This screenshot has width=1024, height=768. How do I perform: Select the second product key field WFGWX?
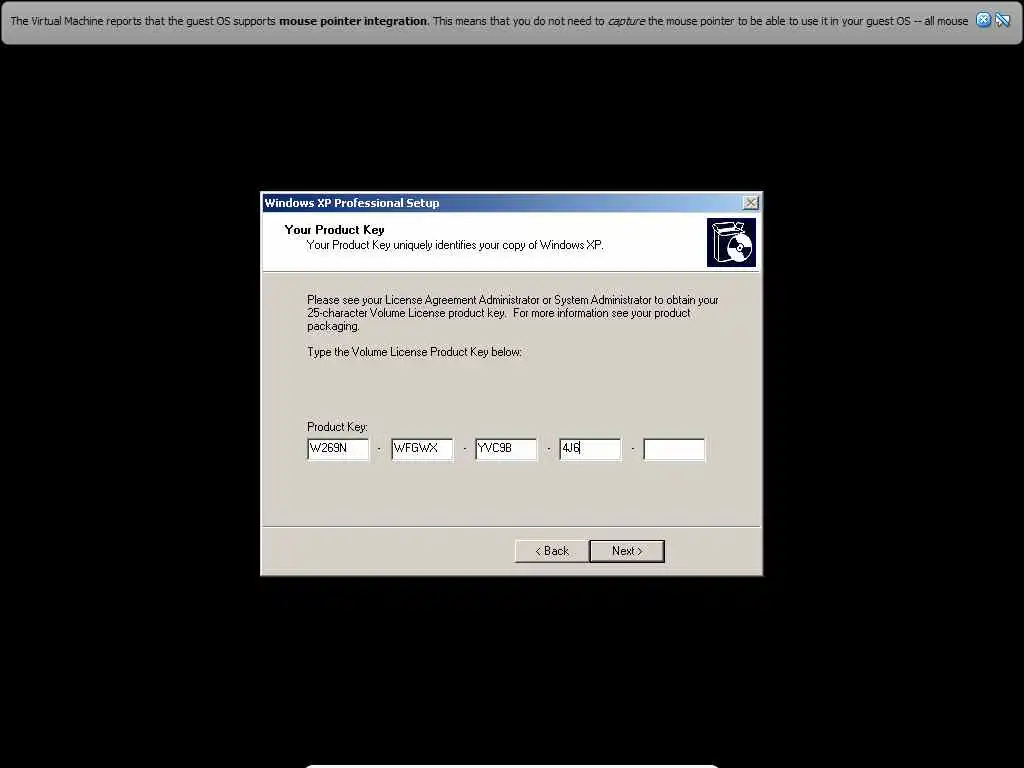[x=422, y=449]
